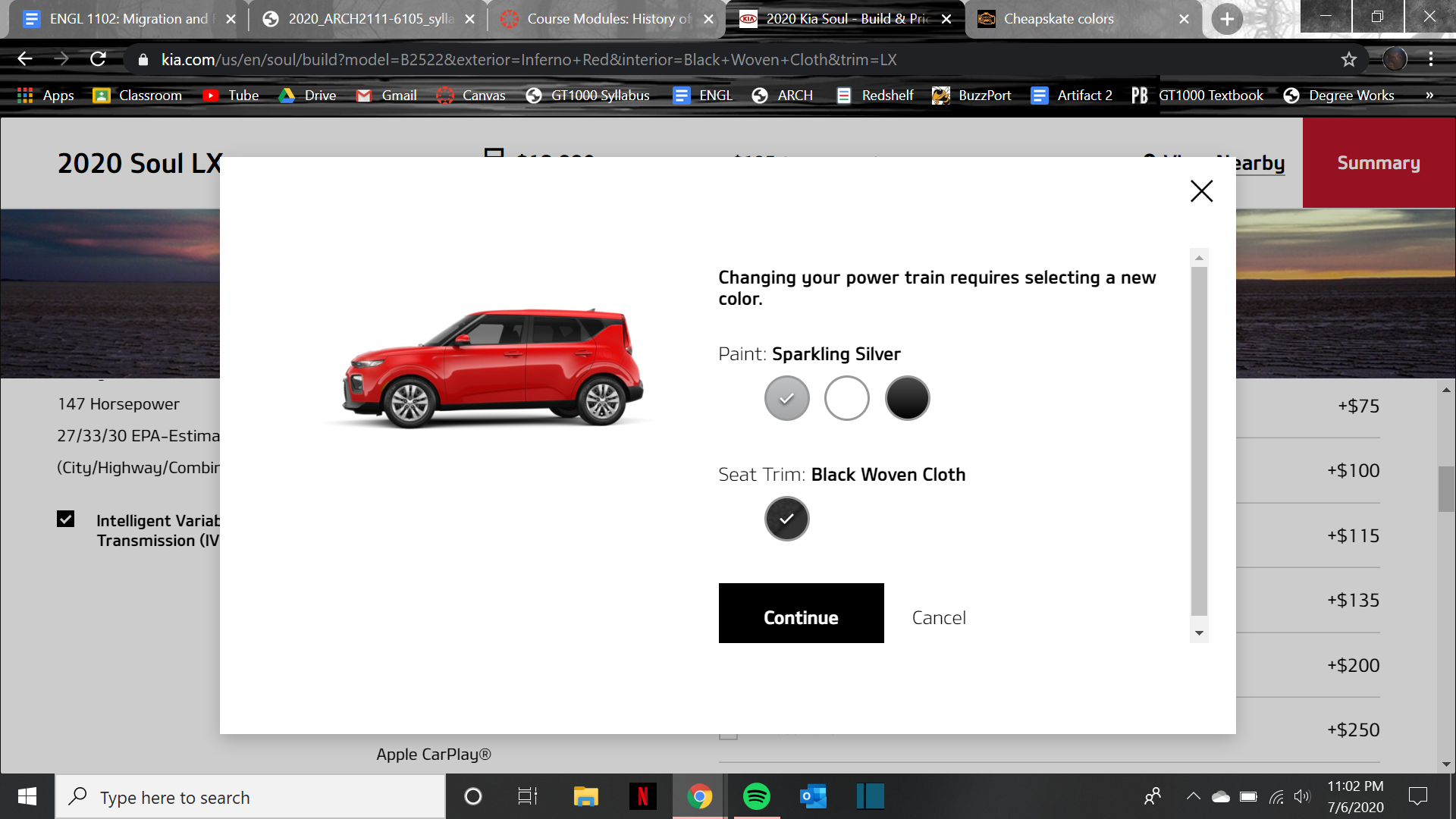Viewport: 1456px width, 819px height.
Task: Launch Netflix from the taskbar
Action: coord(642,796)
